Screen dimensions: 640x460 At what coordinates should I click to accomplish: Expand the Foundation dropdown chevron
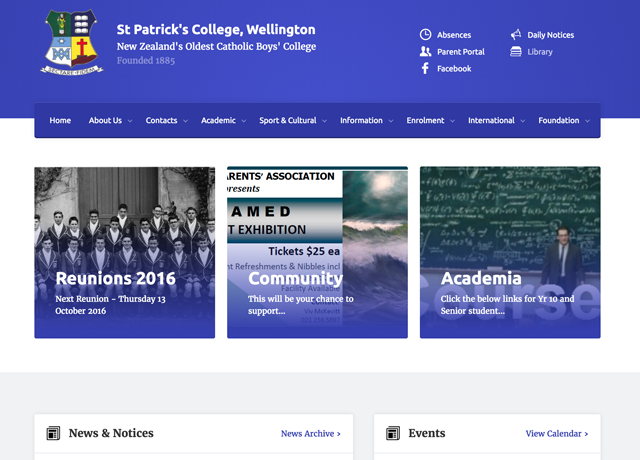[587, 121]
